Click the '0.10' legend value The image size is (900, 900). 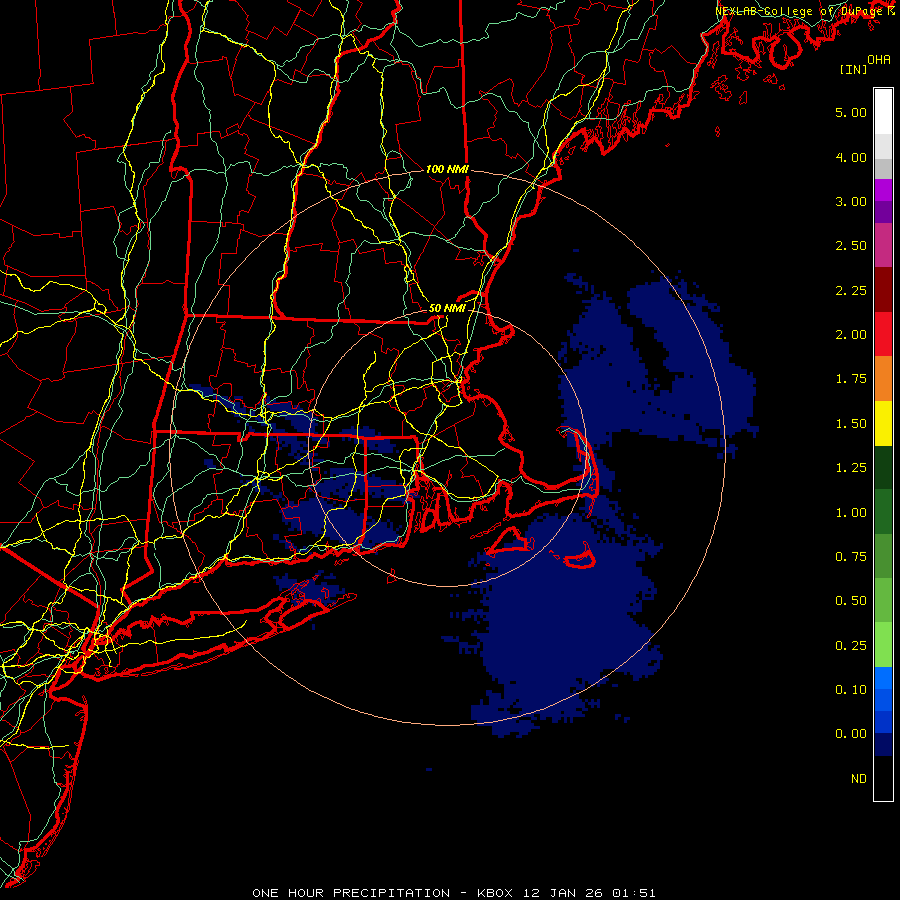pos(851,690)
